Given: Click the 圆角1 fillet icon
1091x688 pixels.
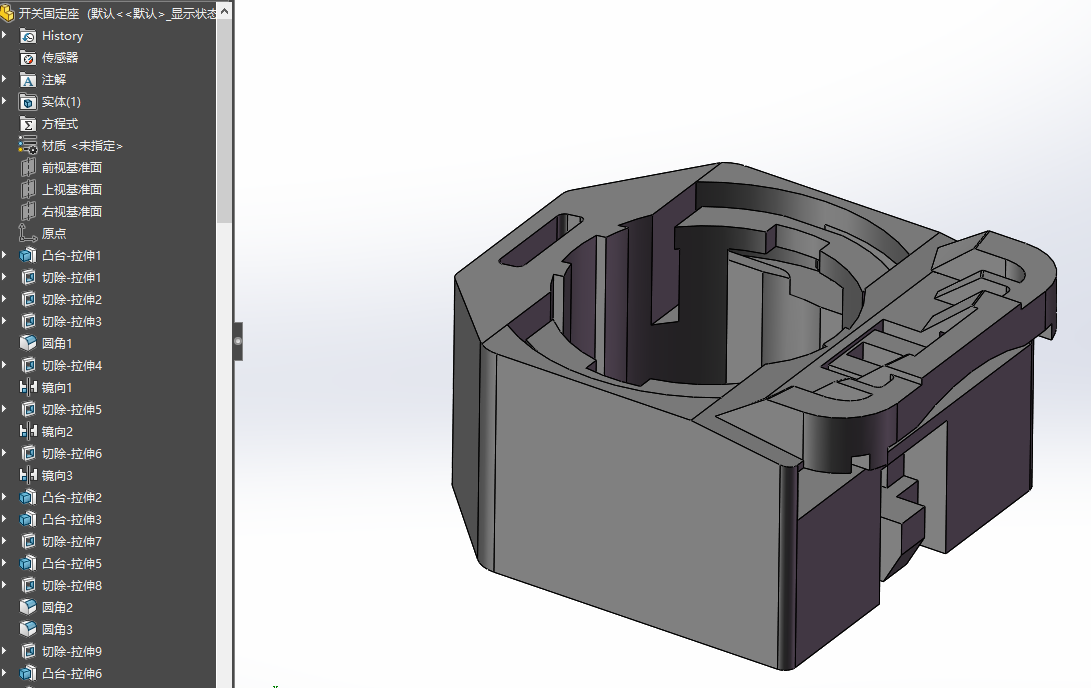Looking at the screenshot, I should pos(28,343).
